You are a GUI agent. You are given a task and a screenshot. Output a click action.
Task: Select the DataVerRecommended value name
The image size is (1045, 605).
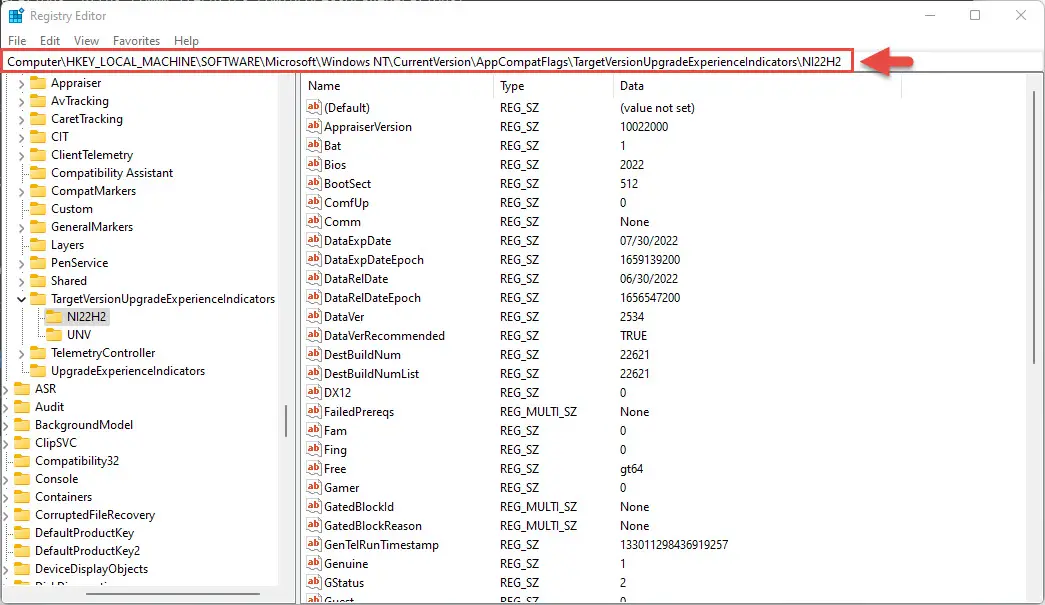[x=385, y=336]
